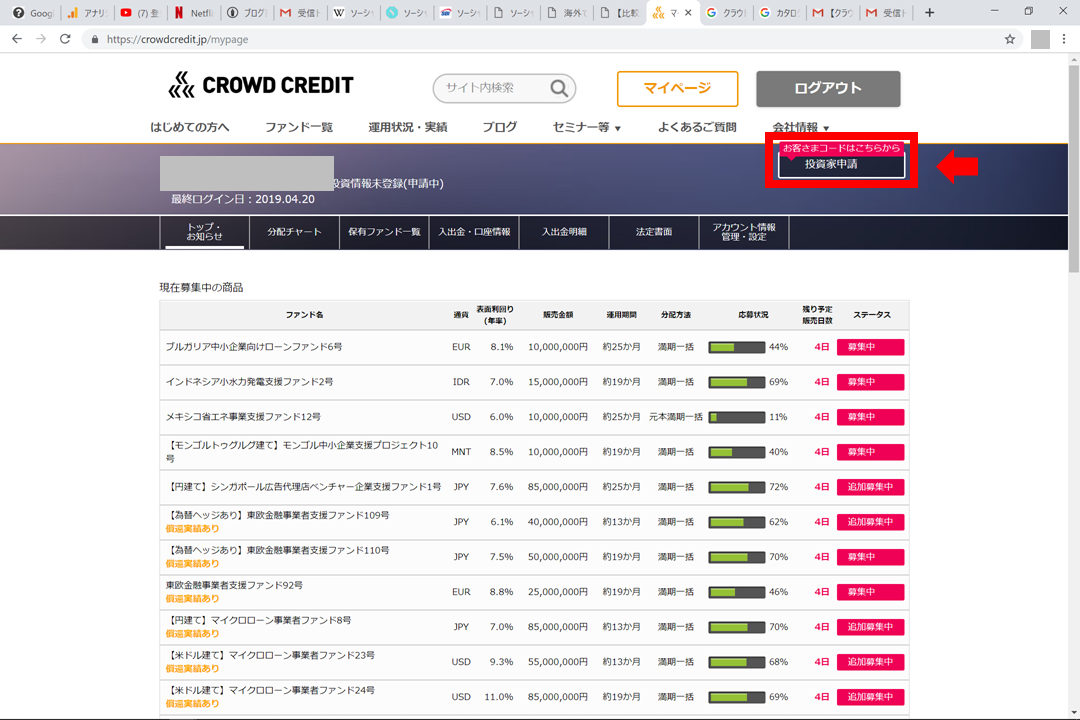
Task: Select the 法定書面 tab
Action: 654,232
